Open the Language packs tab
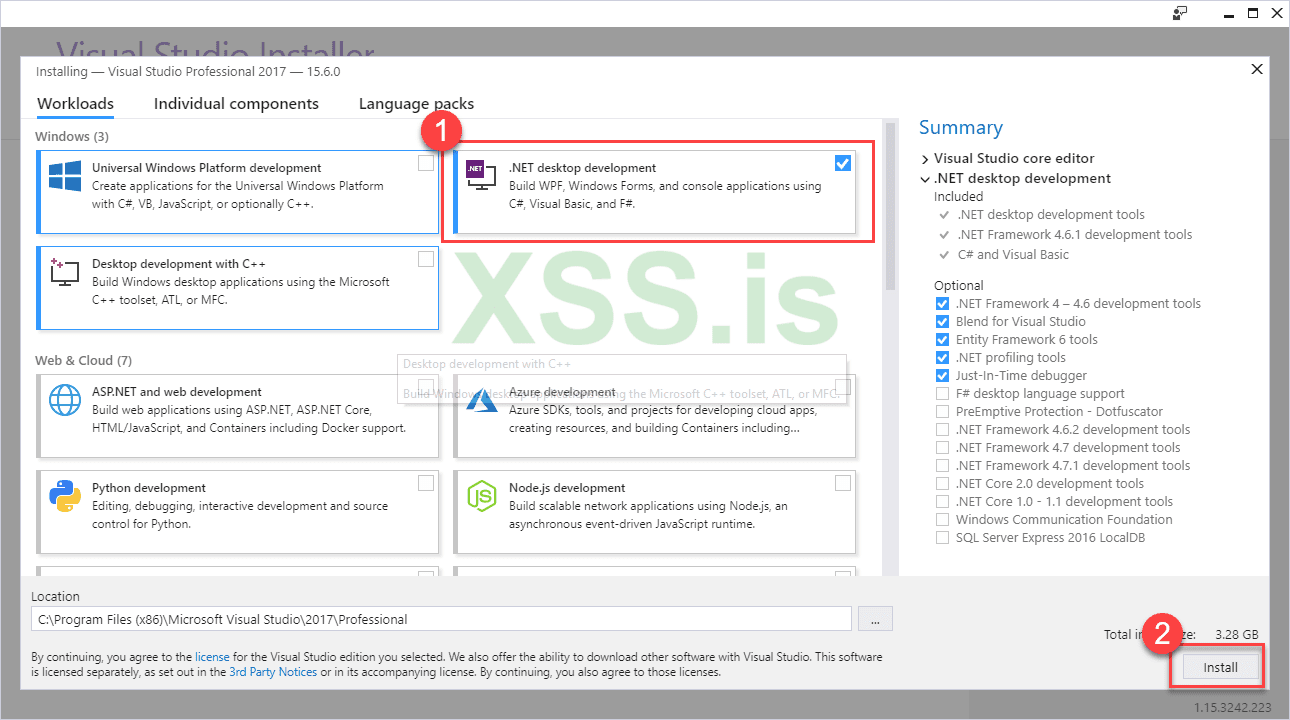Viewport: 1290px width, 720px height. 416,104
